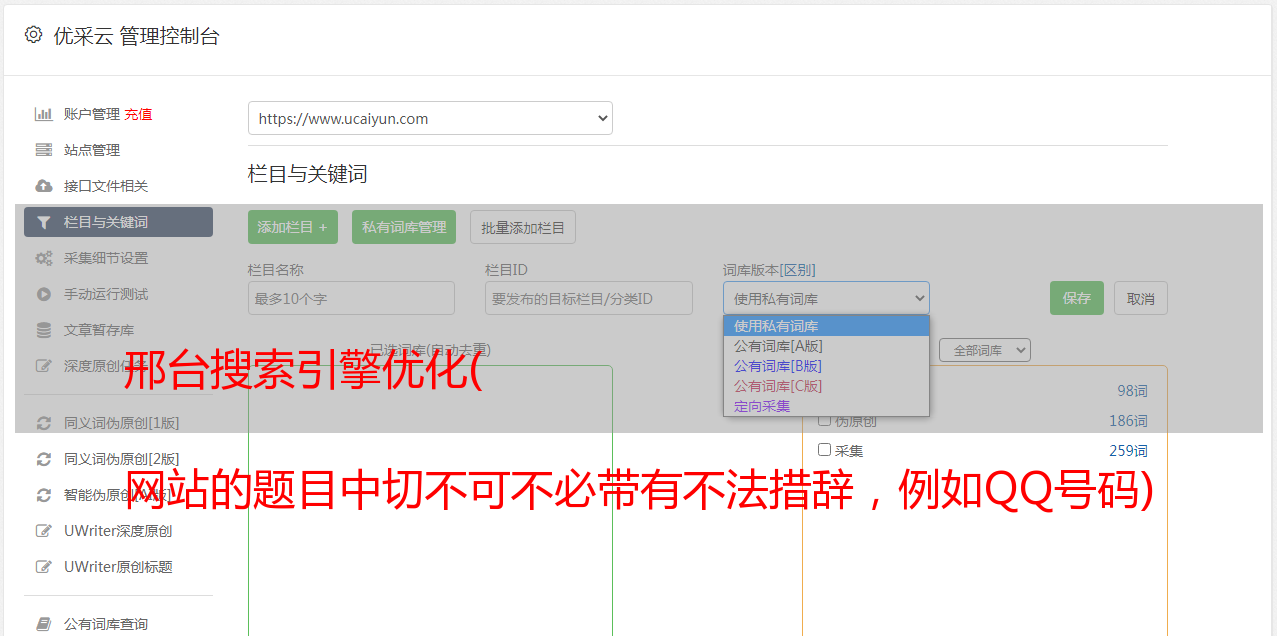Click the book icon for 公有词库查询
The width and height of the screenshot is (1277, 636).
click(x=43, y=624)
